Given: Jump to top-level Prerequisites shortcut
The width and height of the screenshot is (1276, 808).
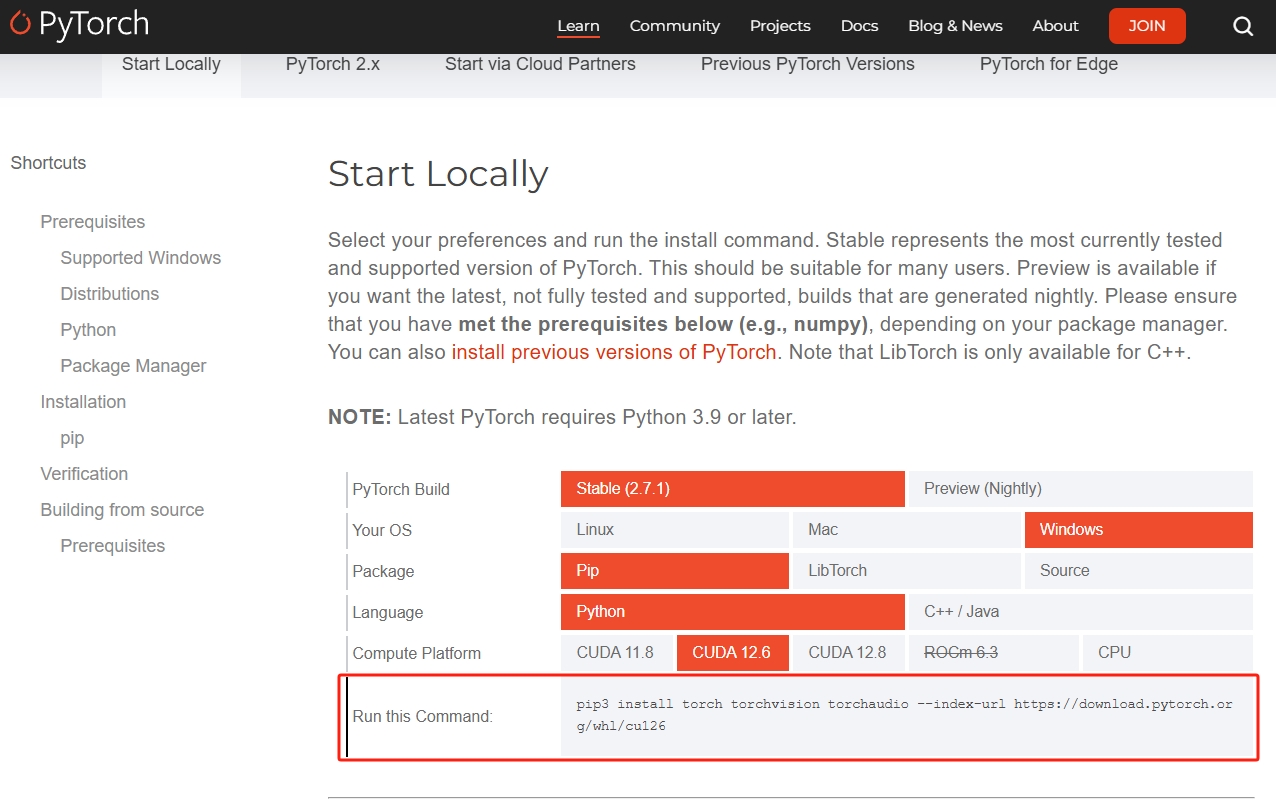Looking at the screenshot, I should (93, 222).
